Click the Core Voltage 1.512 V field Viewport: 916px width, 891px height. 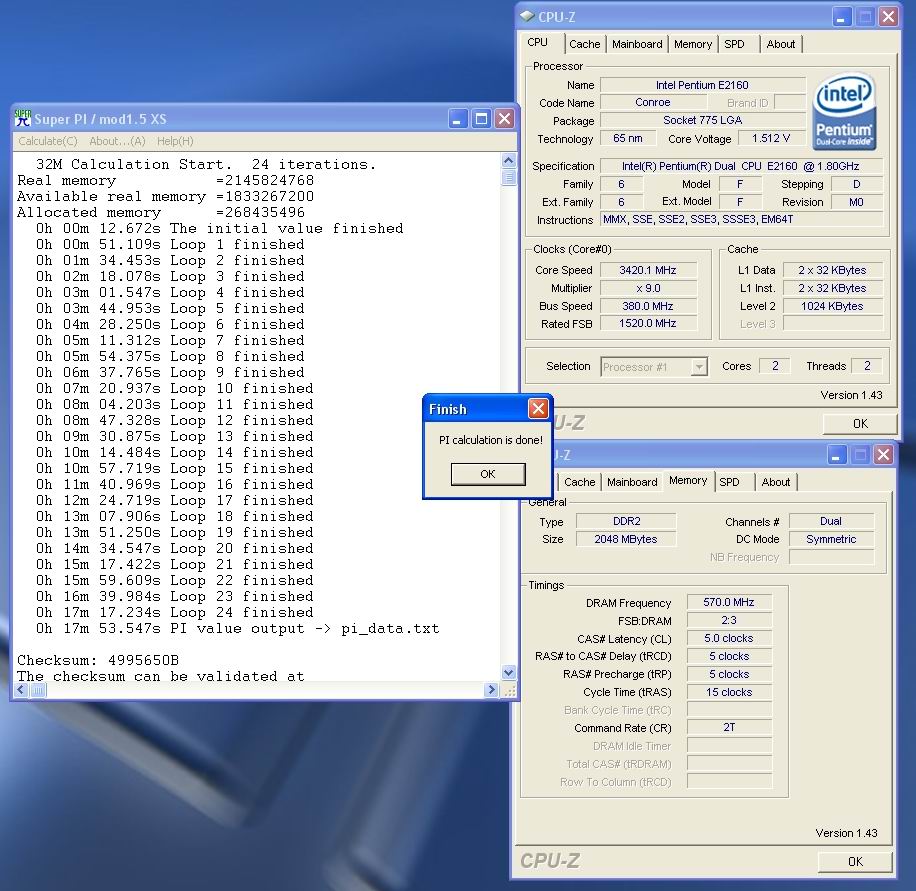click(771, 138)
